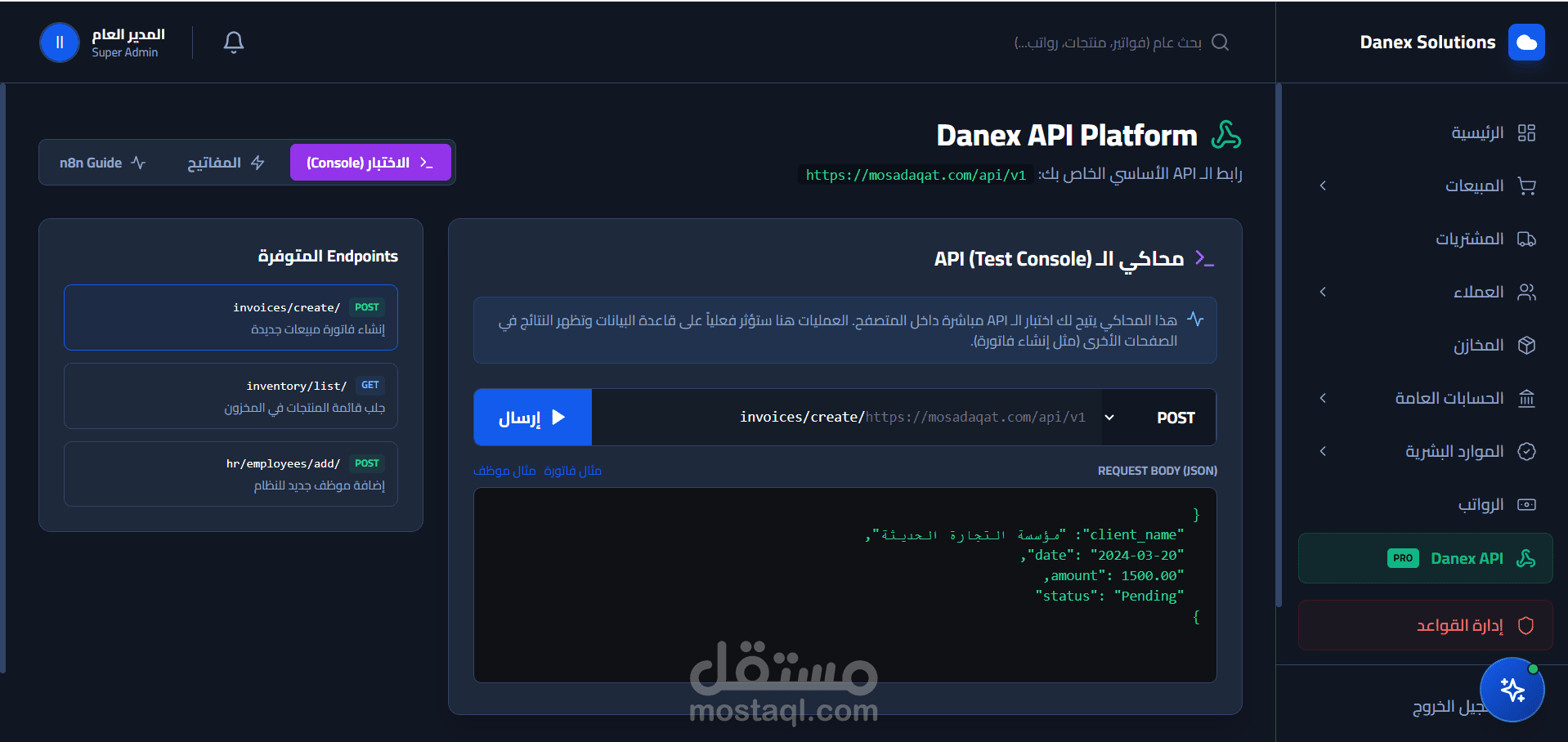Expand the الموارد البشرية submenu chevron

click(1323, 451)
